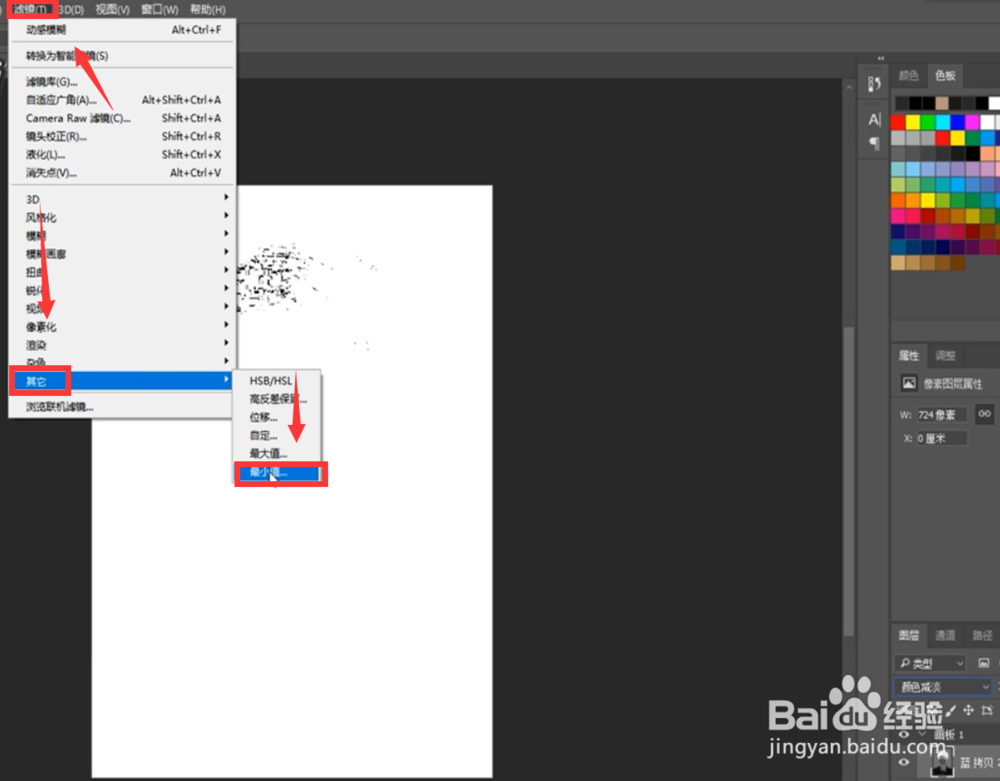The height and width of the screenshot is (781, 1000).
Task: Click the canvas vertical scrollbar
Action: [x=848, y=481]
